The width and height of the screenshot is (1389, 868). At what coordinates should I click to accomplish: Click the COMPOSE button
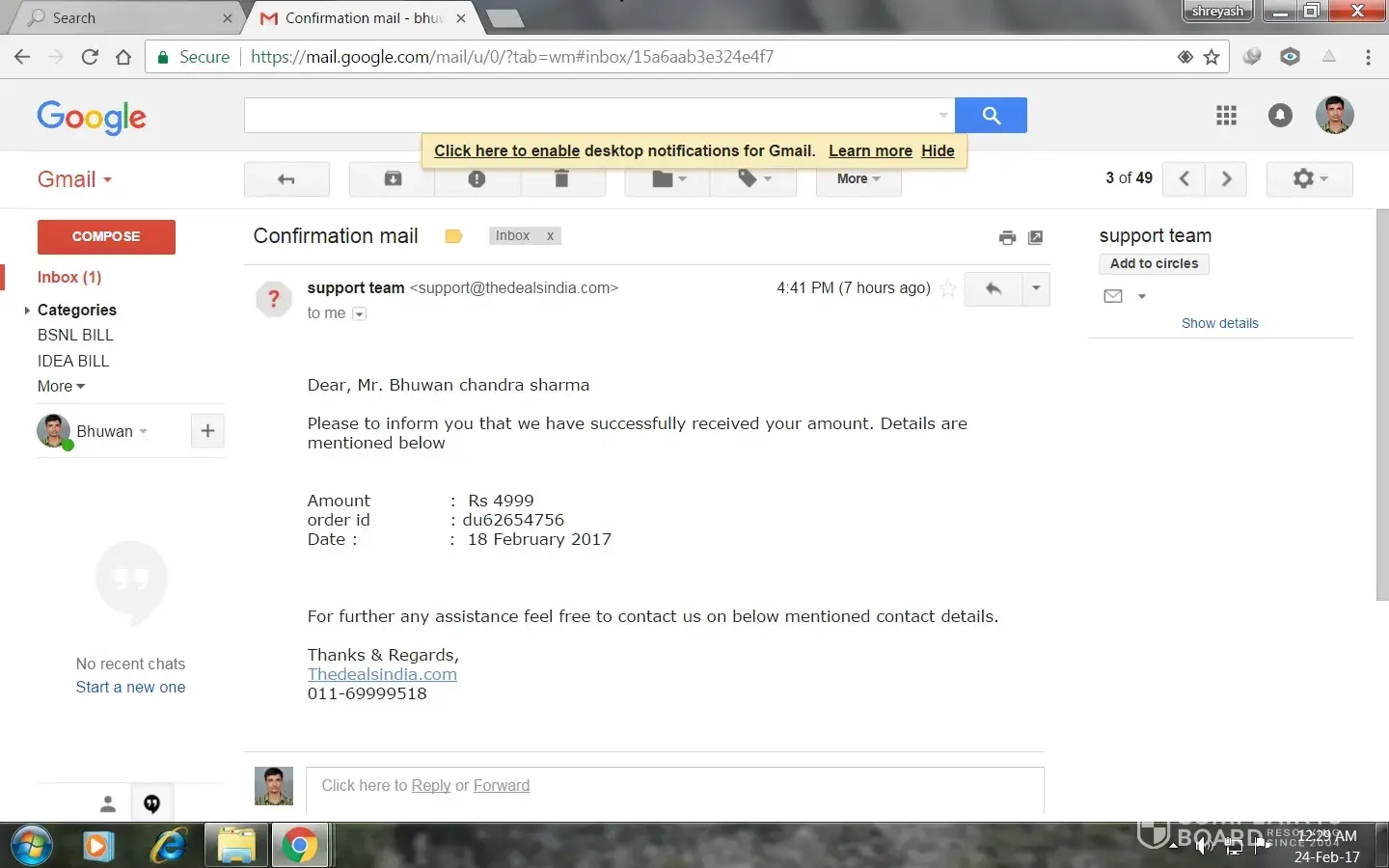106,237
